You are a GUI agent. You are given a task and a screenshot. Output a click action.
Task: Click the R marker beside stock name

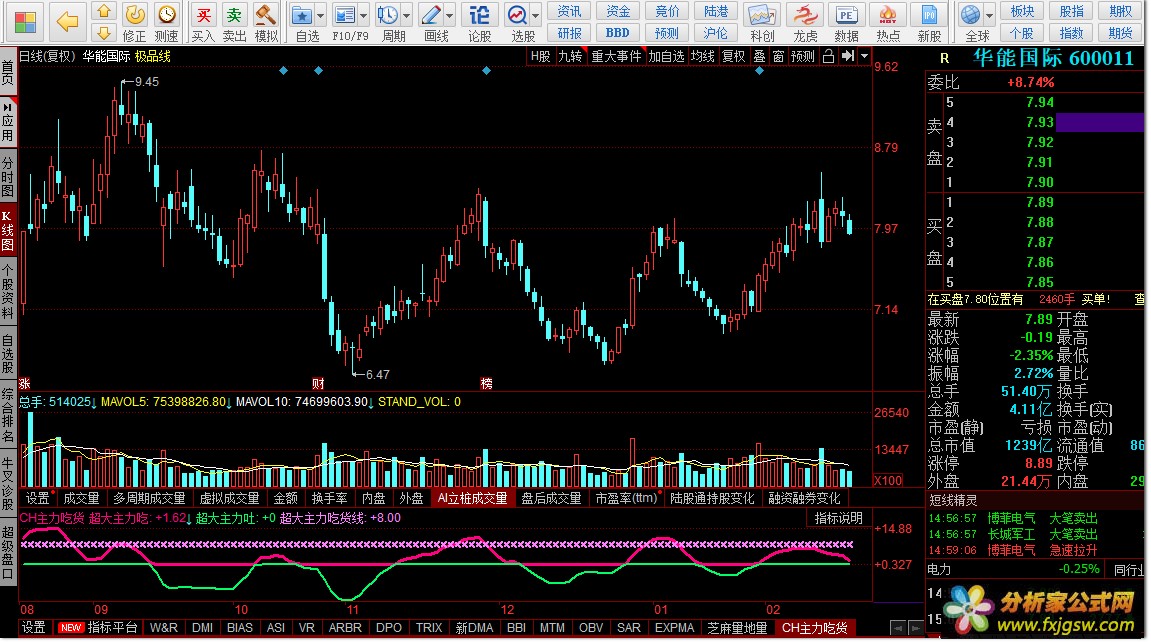[x=944, y=58]
